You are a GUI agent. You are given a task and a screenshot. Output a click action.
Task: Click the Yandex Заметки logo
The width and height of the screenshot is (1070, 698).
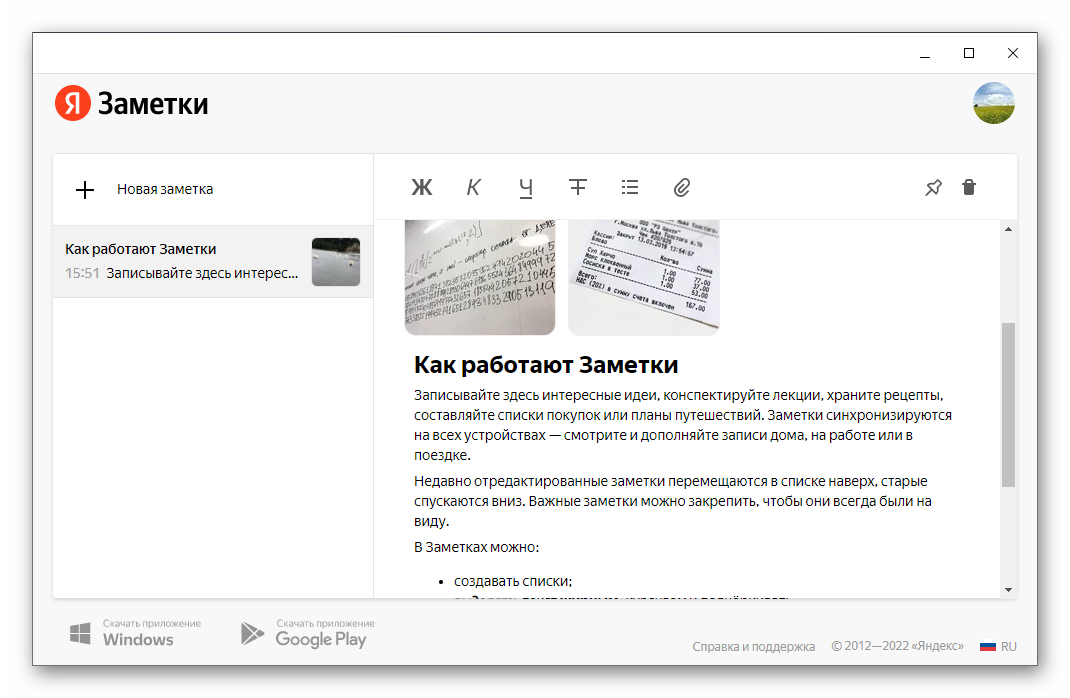[x=132, y=103]
